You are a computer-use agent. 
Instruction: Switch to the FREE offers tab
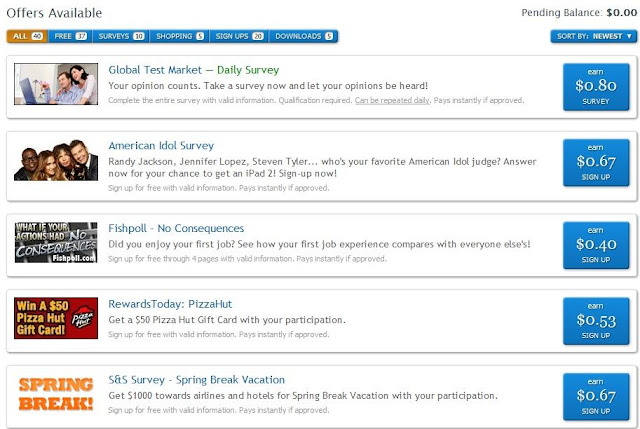(x=68, y=36)
